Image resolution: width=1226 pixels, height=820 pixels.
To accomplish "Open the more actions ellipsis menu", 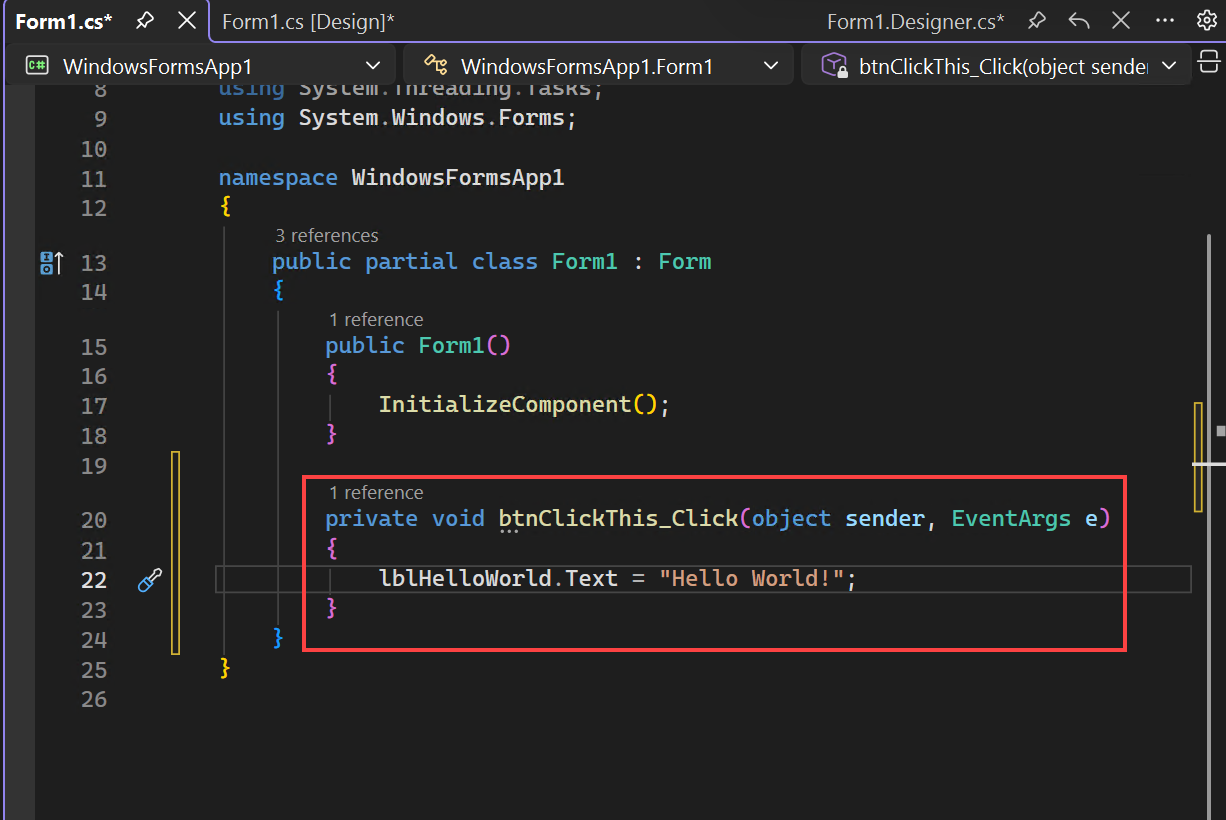I will click(1165, 20).
